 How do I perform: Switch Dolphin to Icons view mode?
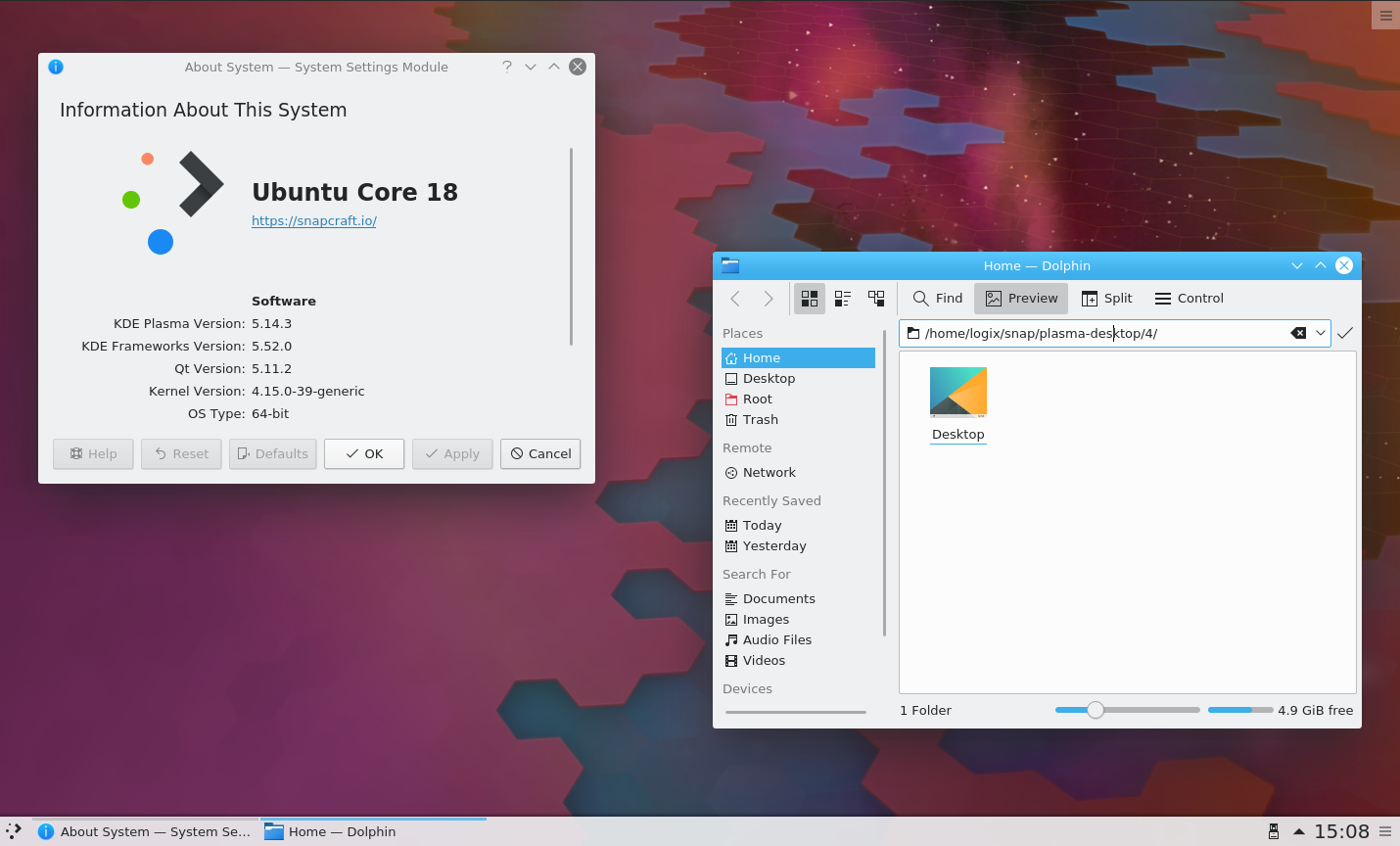(810, 299)
